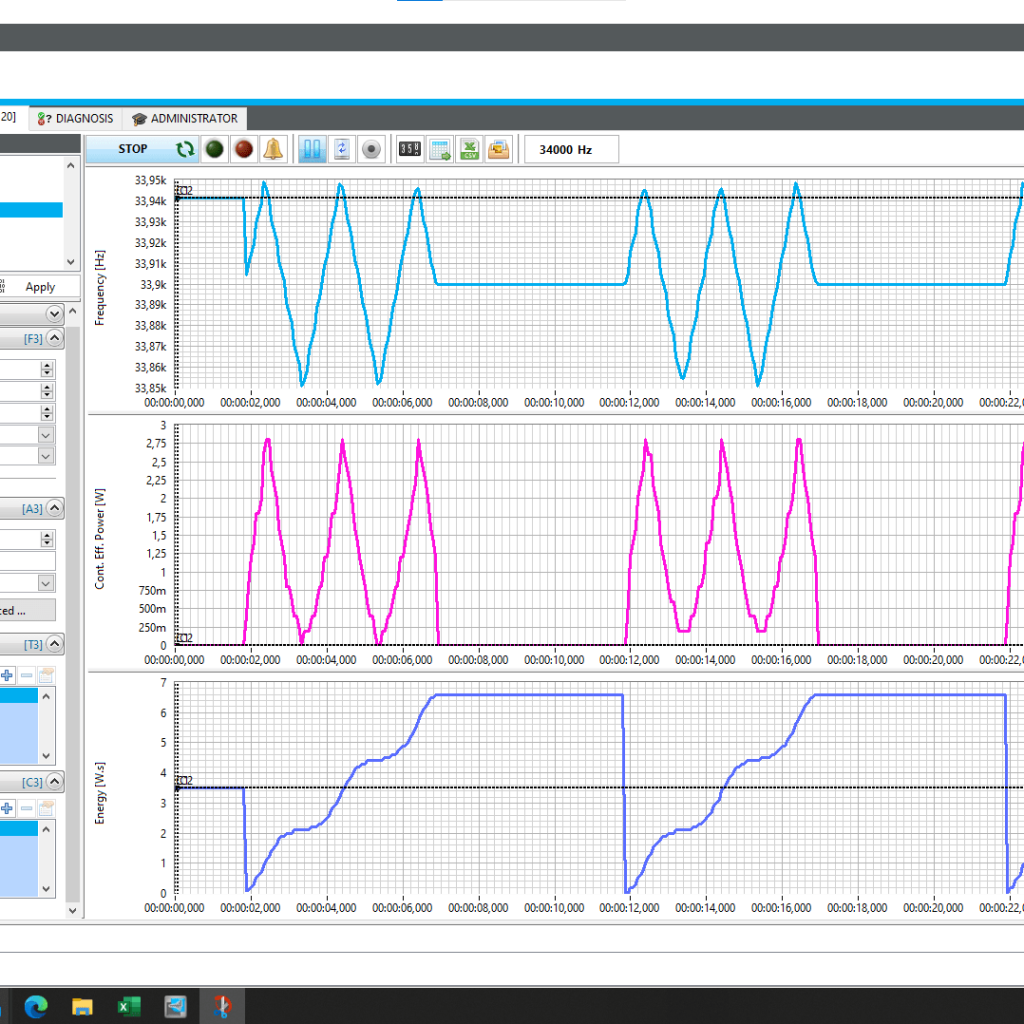Click the table export with green arrow icon
Viewport: 1024px width, 1024px height.
pos(440,149)
